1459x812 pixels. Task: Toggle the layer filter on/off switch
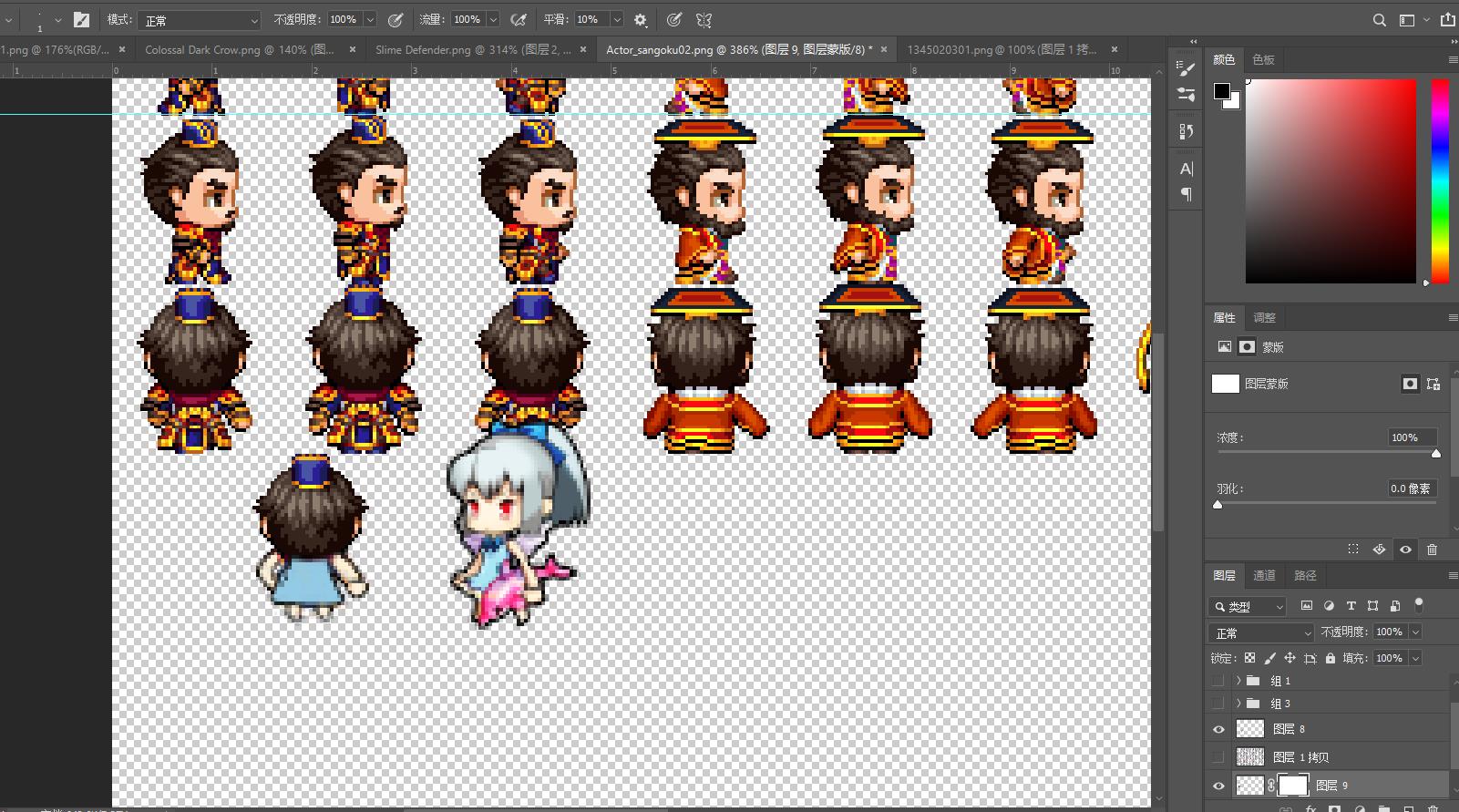click(x=1418, y=604)
